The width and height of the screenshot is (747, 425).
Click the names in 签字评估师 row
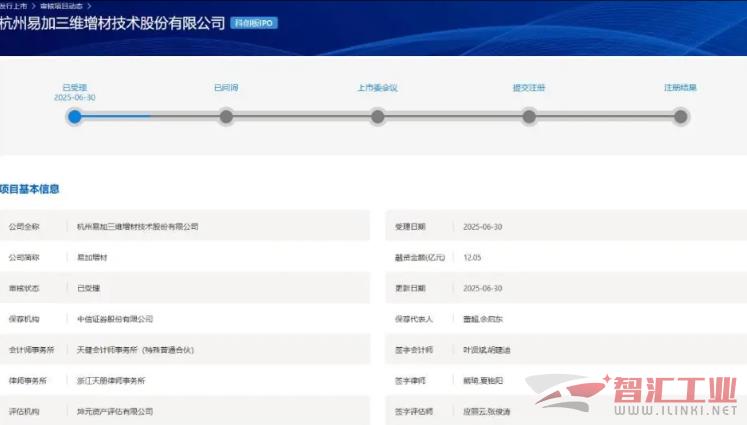tap(487, 411)
